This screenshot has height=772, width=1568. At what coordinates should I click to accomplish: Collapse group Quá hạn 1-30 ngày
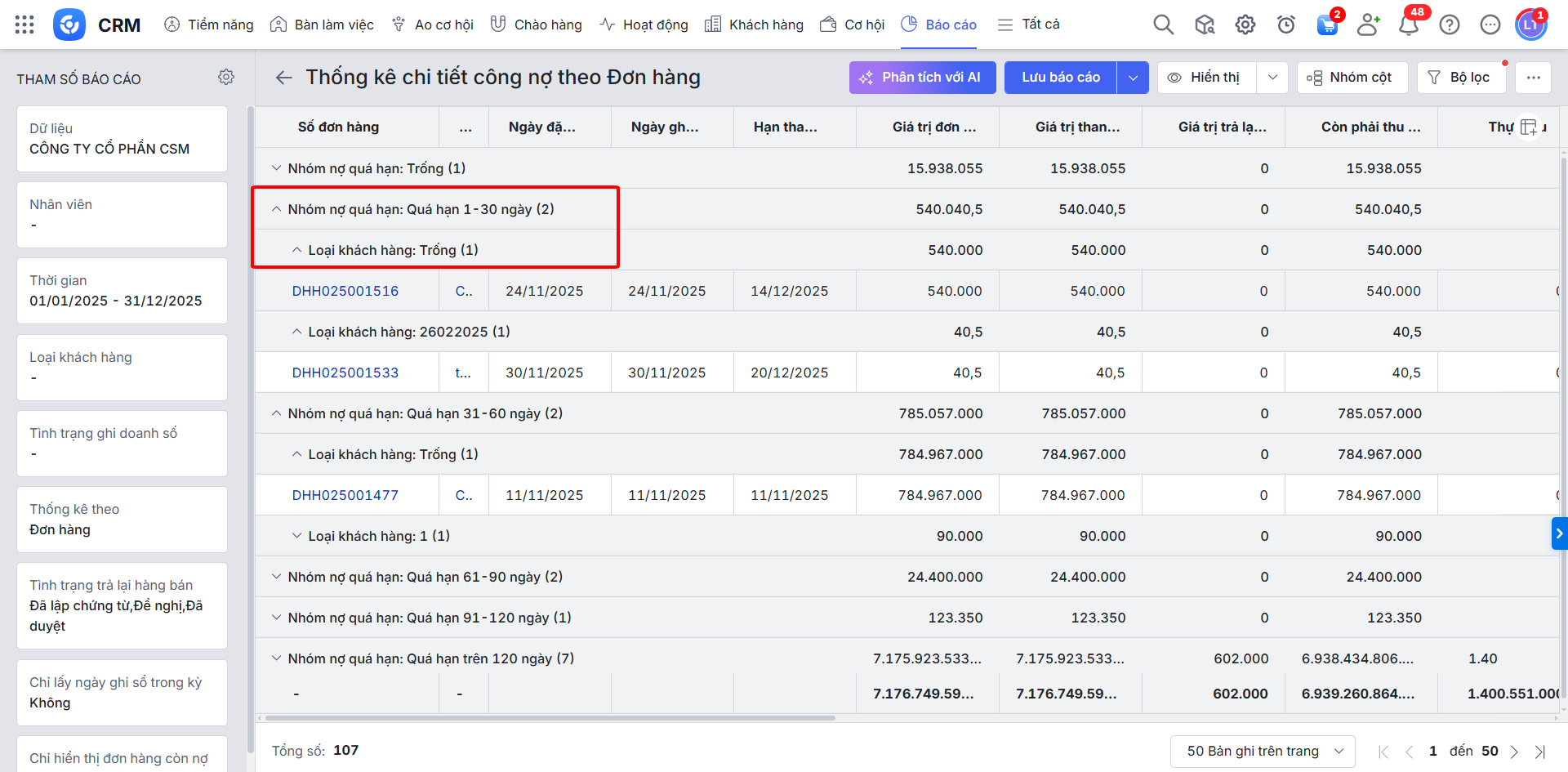(x=276, y=209)
